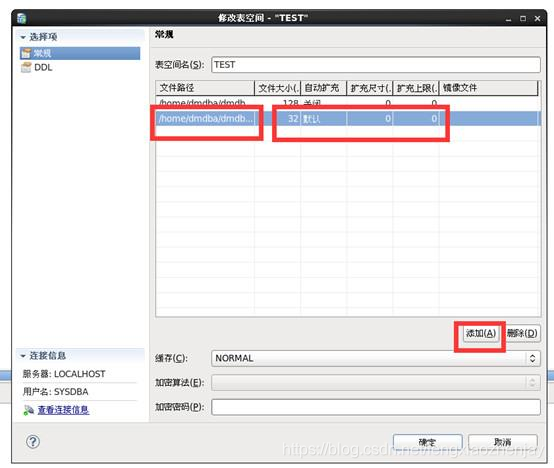The image size is (554, 468).
Task: Collapse the 选择项 section
Action: click(x=23, y=37)
